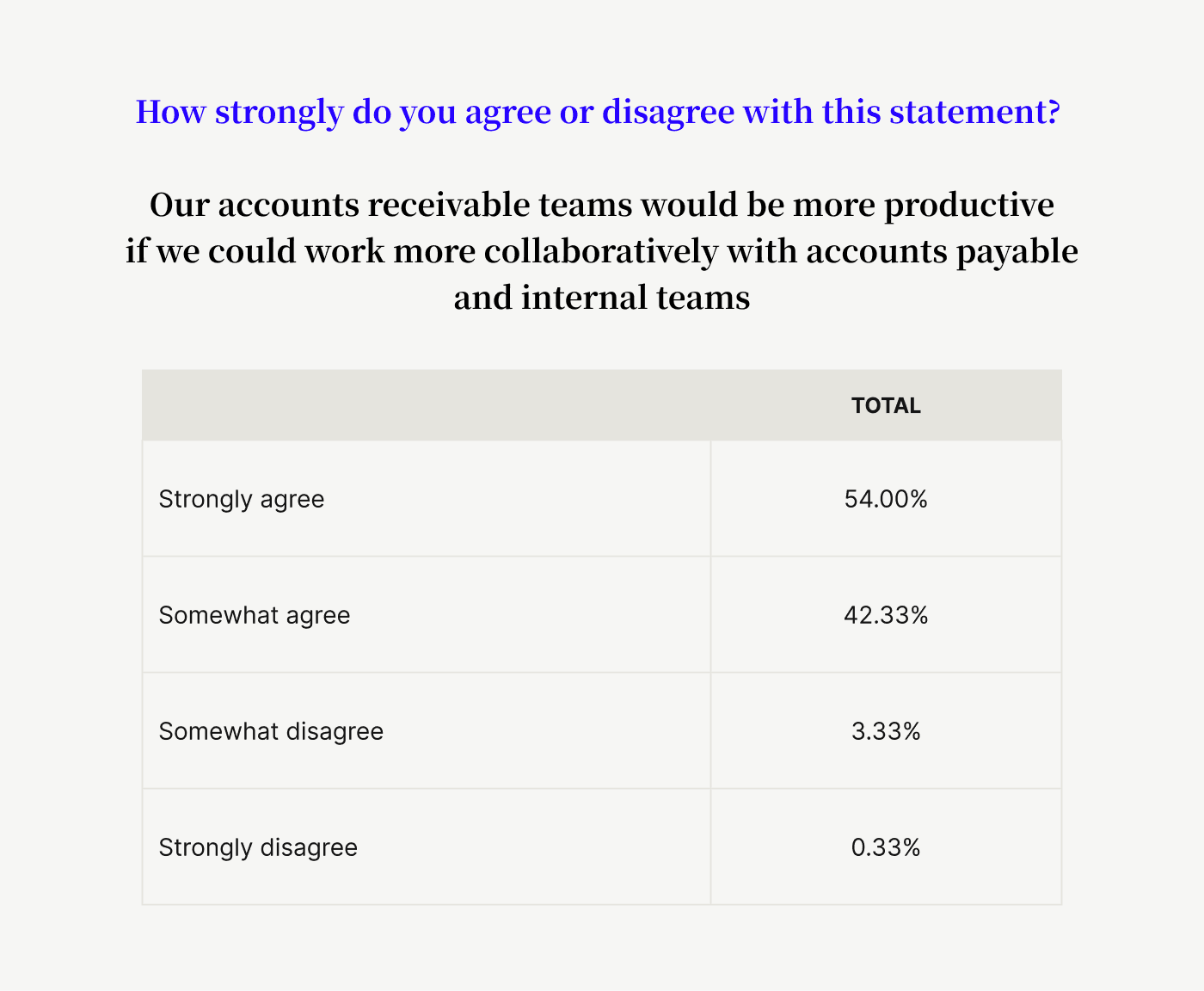Click the word "productive" in the statement

pos(969,206)
